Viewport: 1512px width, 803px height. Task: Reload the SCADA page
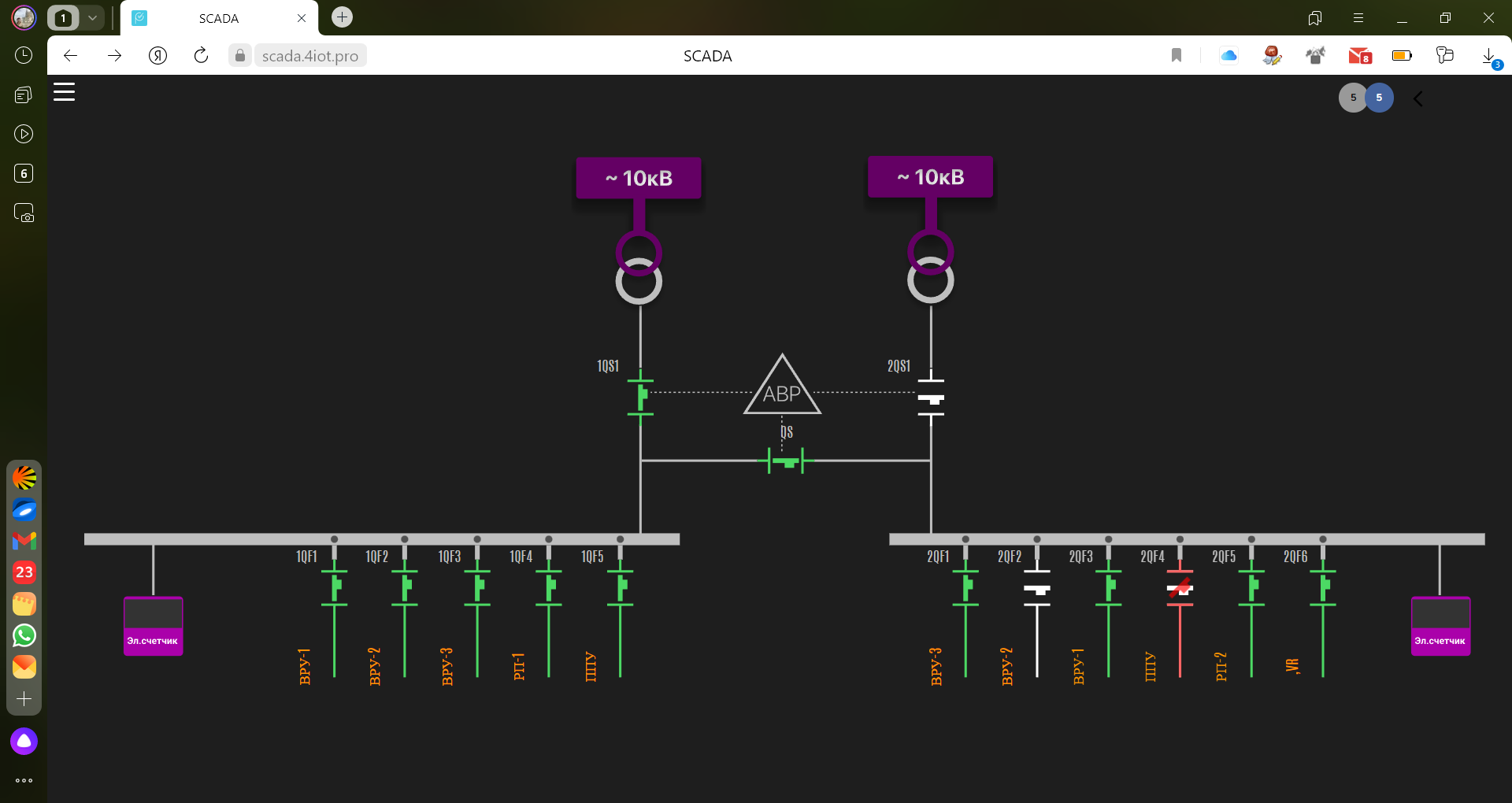click(x=201, y=55)
